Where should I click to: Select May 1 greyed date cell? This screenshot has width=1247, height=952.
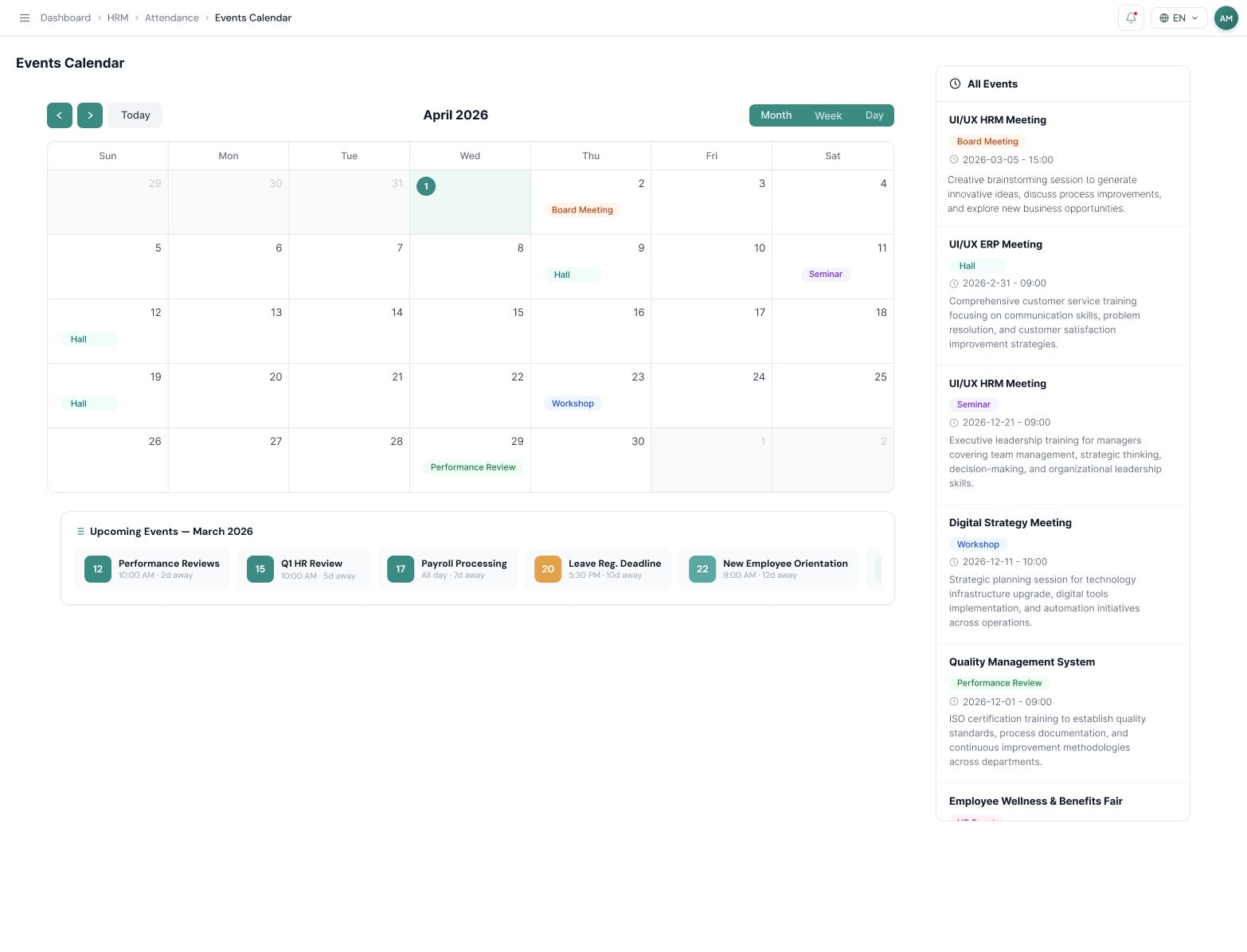[712, 460]
